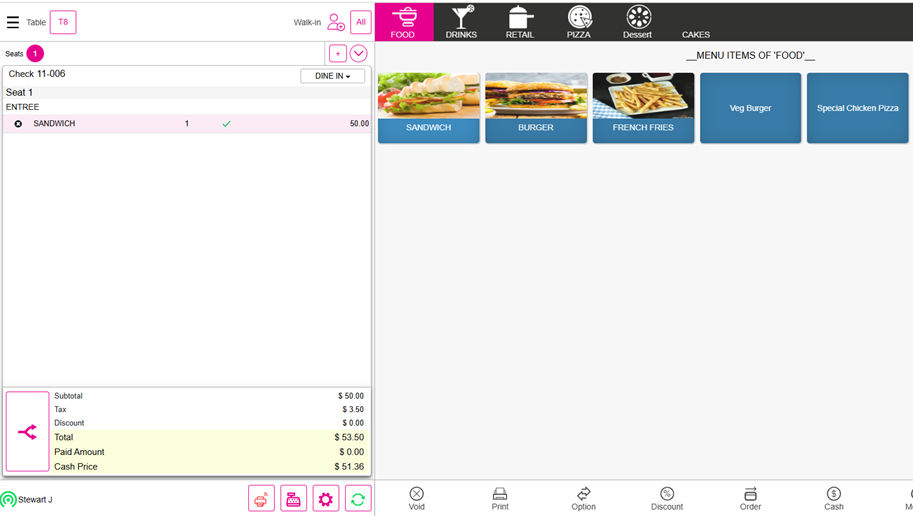Click the split check arrow icon

pyautogui.click(x=27, y=432)
